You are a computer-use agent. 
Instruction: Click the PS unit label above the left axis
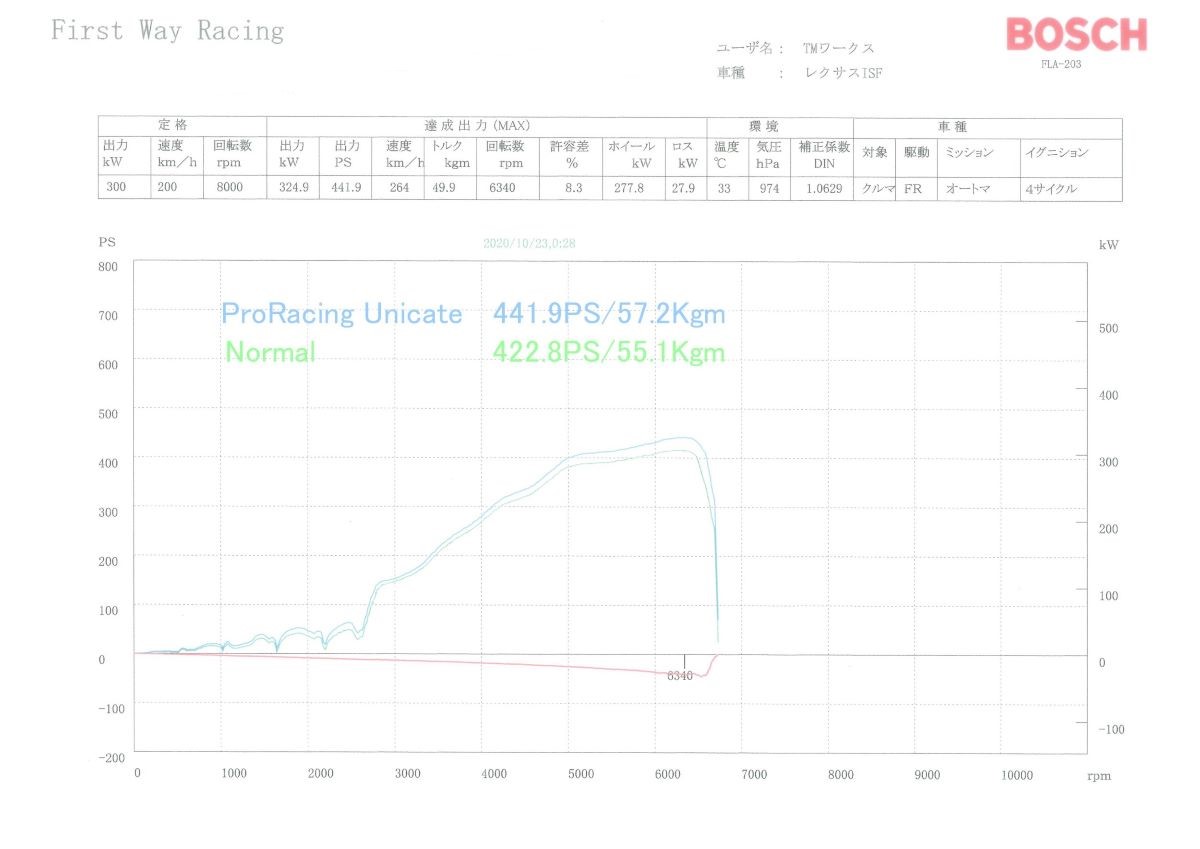[x=107, y=242]
